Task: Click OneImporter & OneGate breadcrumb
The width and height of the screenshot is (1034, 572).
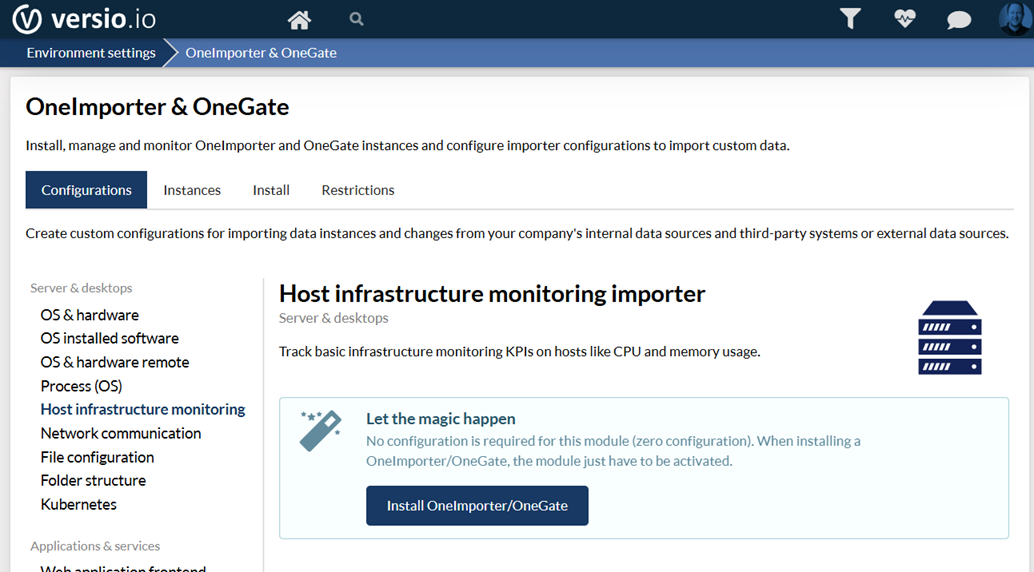Action: click(261, 53)
